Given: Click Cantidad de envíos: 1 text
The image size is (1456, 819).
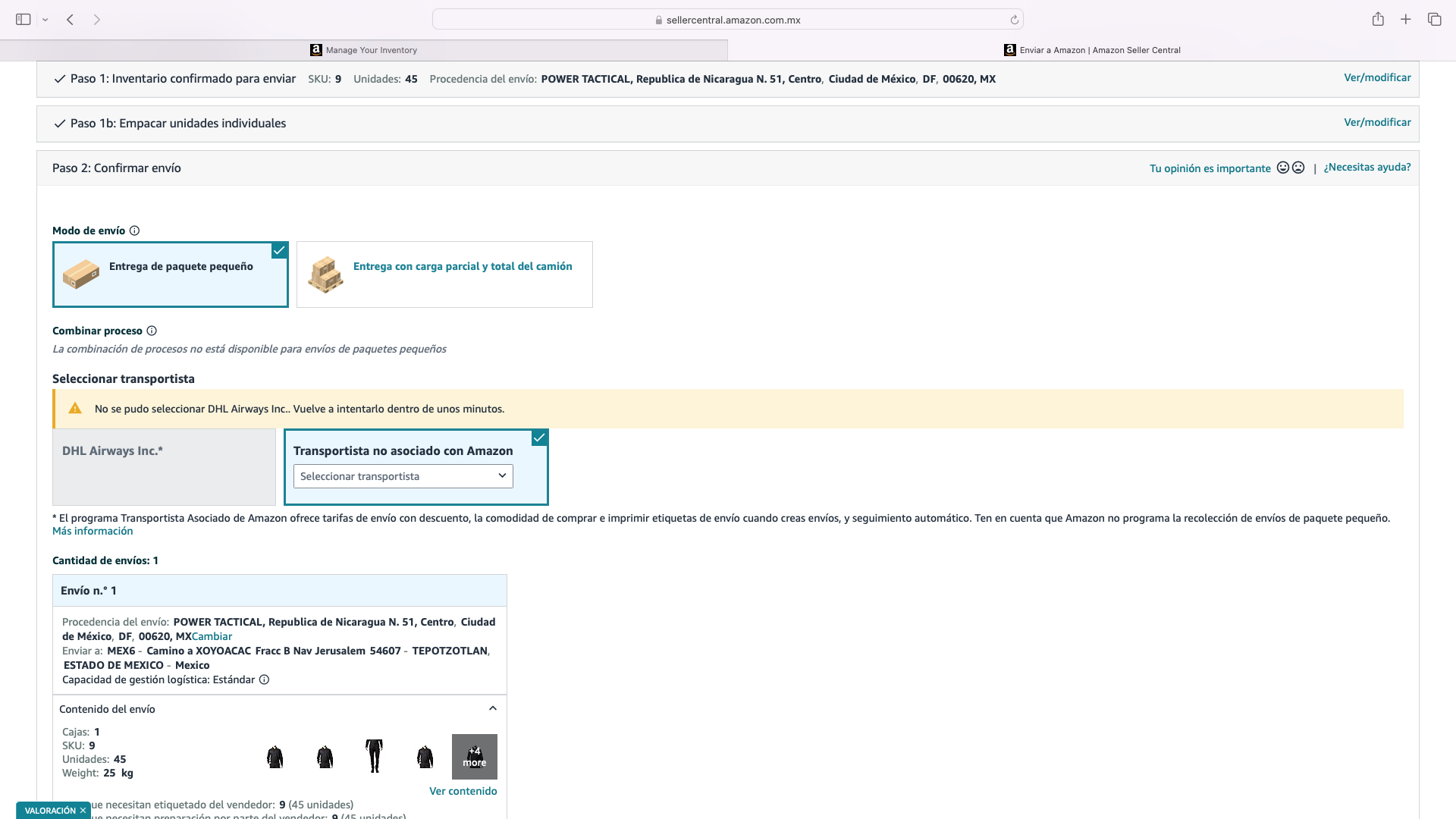Looking at the screenshot, I should (x=105, y=560).
